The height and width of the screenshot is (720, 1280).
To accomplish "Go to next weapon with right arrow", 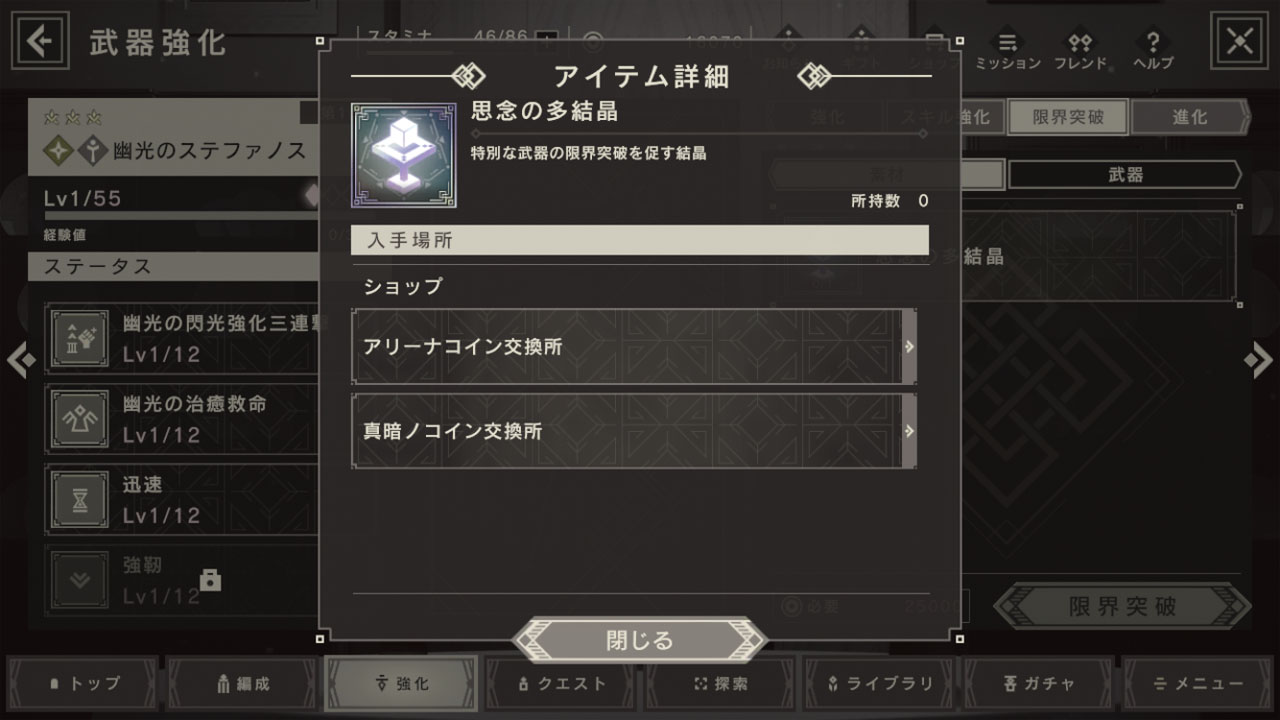I will 1259,360.
